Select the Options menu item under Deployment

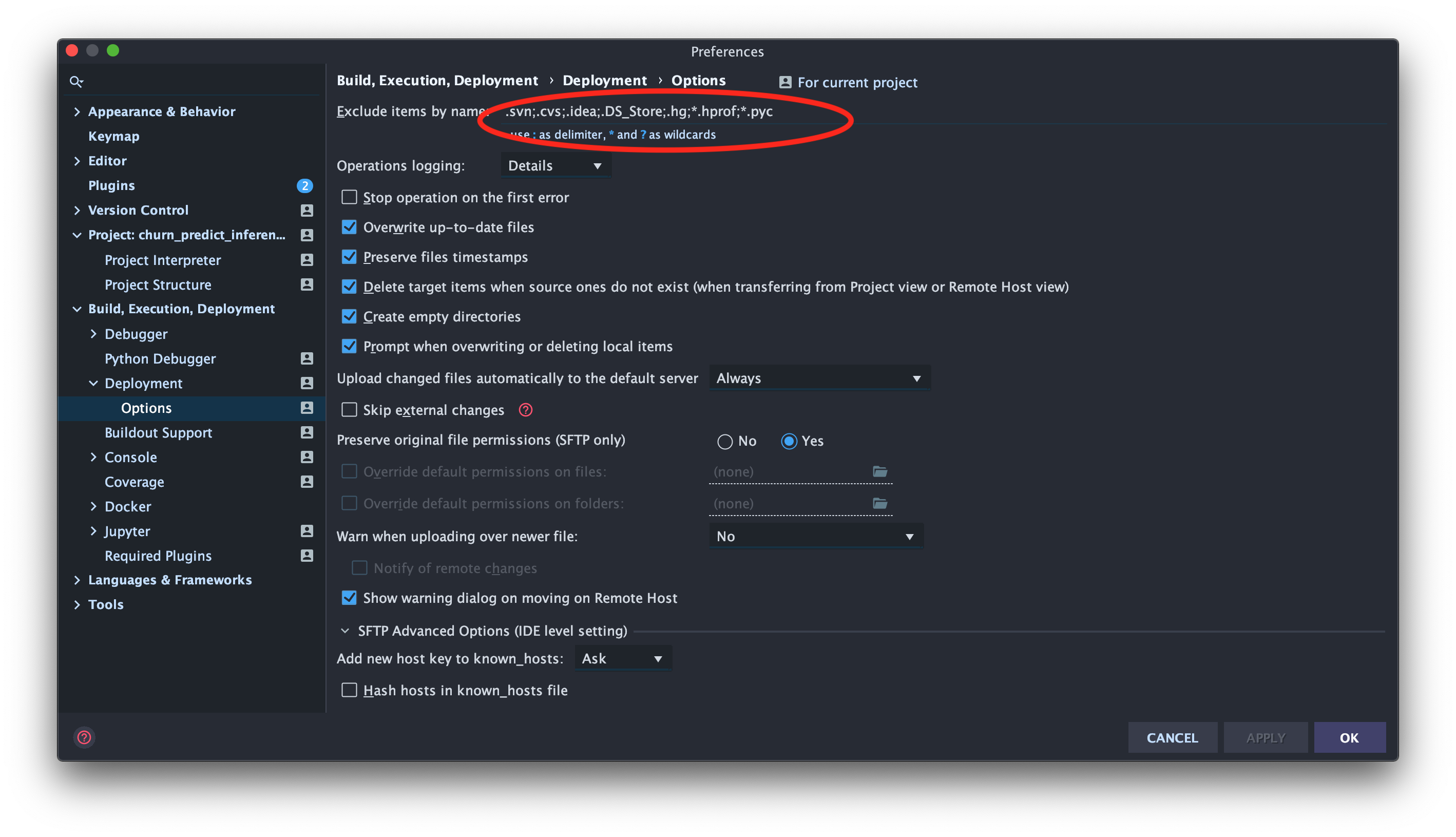146,407
